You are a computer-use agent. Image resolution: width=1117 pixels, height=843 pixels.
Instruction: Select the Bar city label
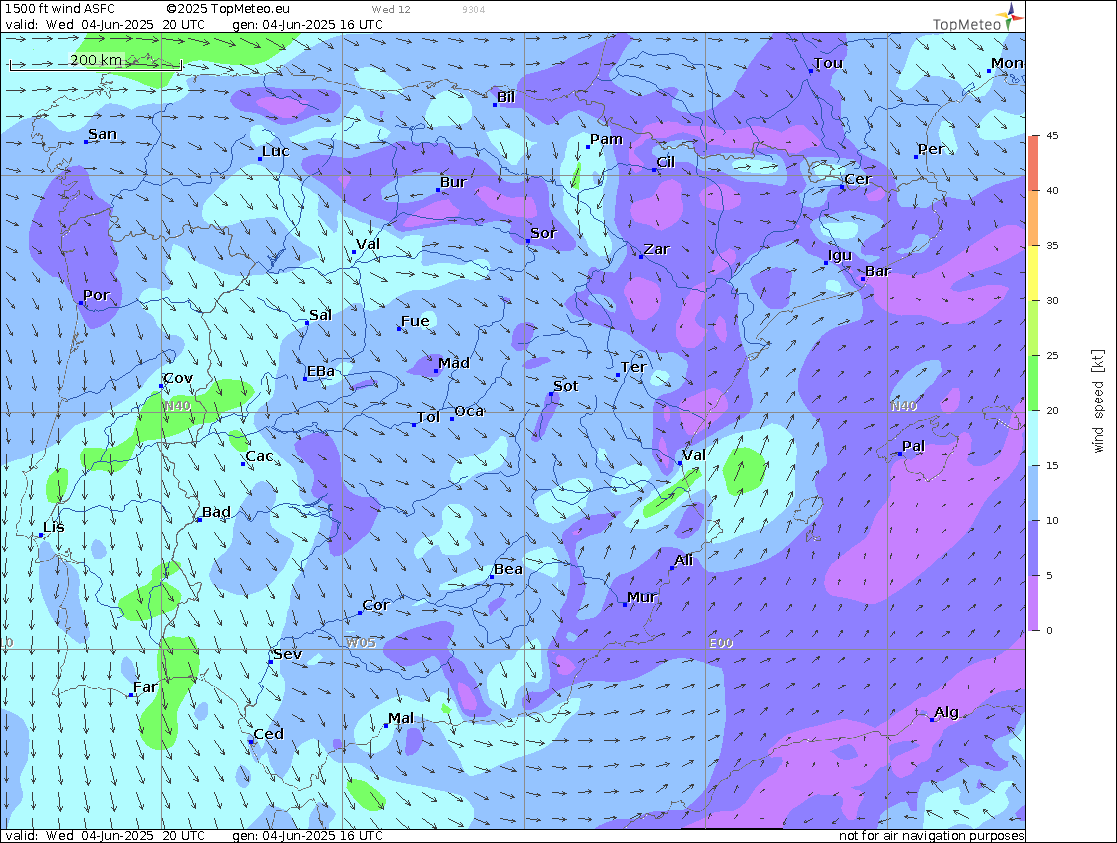point(878,271)
